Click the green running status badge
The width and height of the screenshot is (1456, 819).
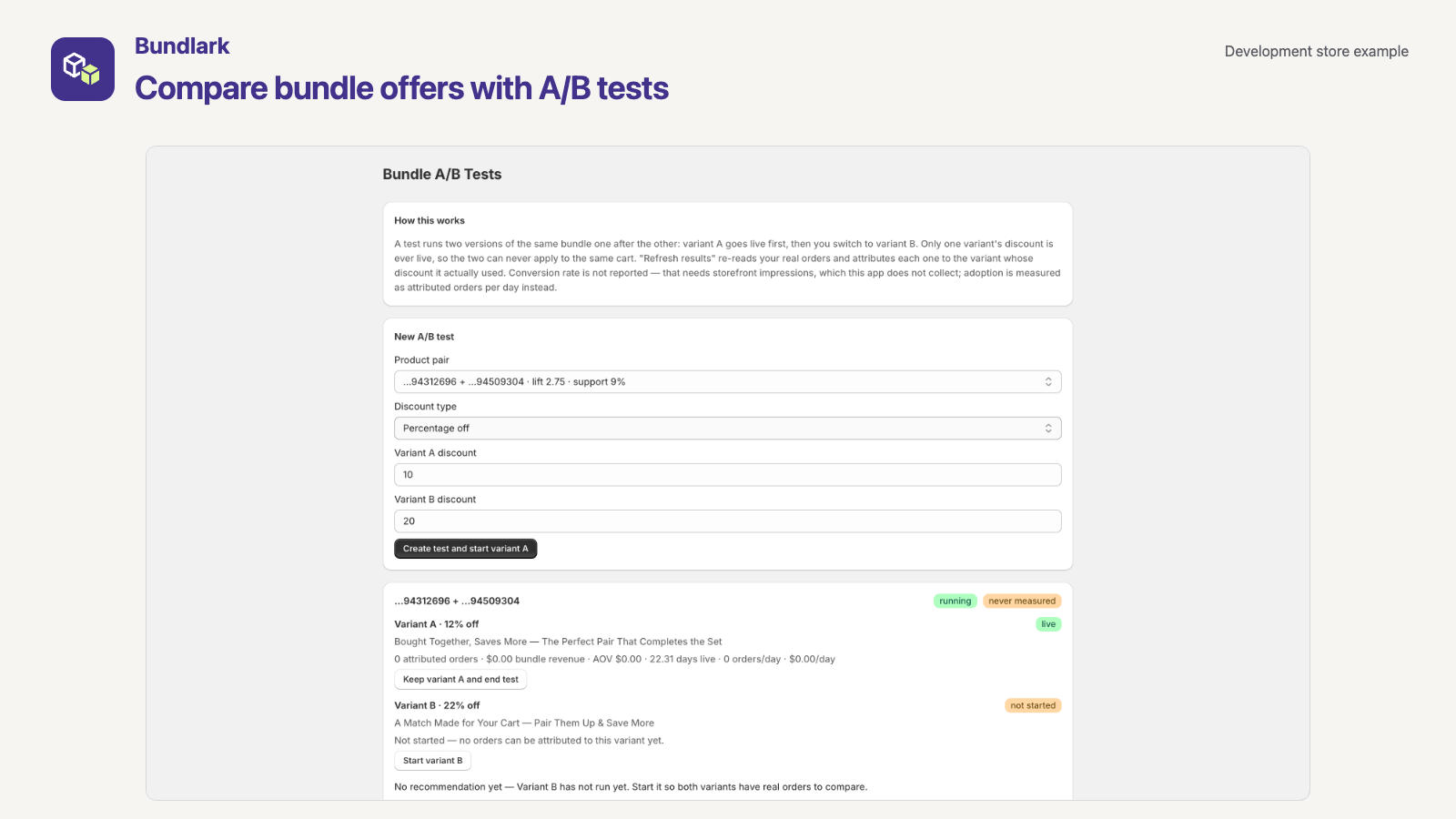point(955,602)
